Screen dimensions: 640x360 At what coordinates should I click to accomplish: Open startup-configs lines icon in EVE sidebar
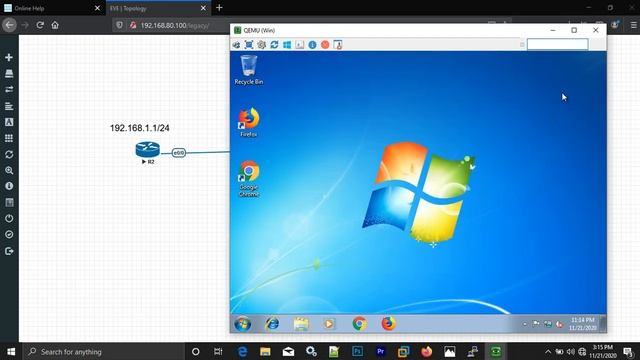(9, 106)
